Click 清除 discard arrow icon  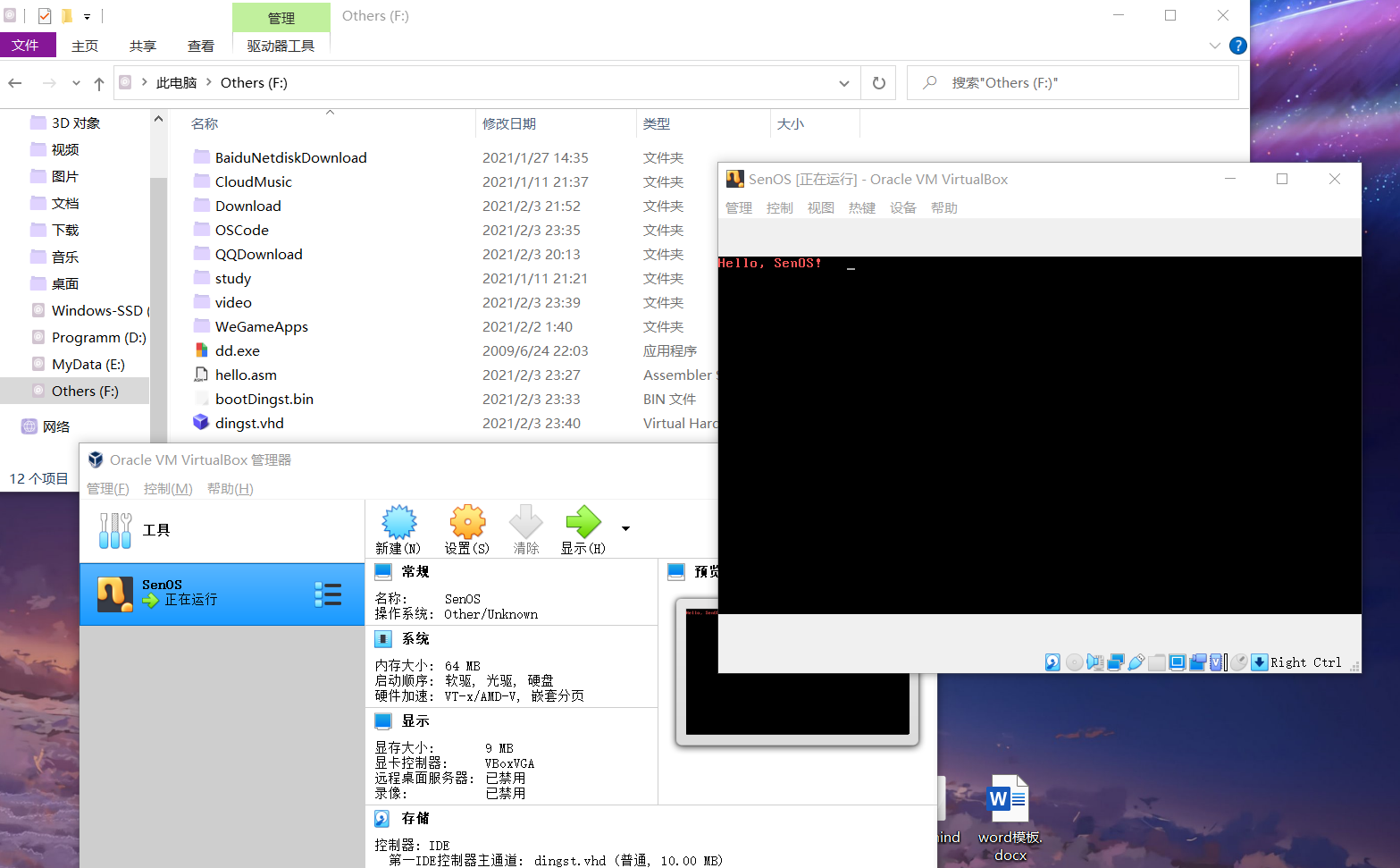coord(525,522)
